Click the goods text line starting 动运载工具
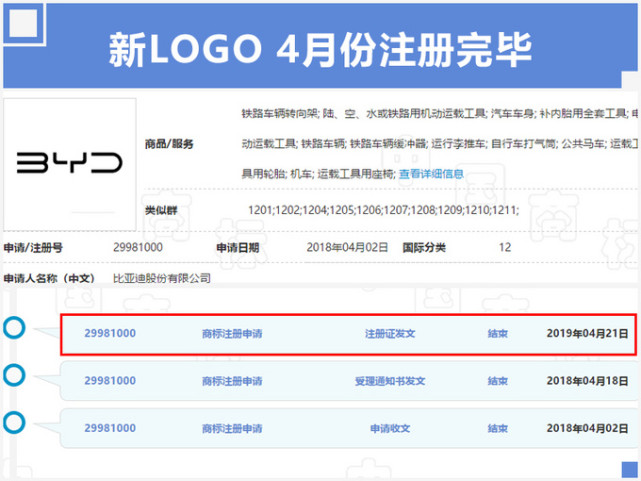This screenshot has width=641, height=481. click(x=439, y=144)
